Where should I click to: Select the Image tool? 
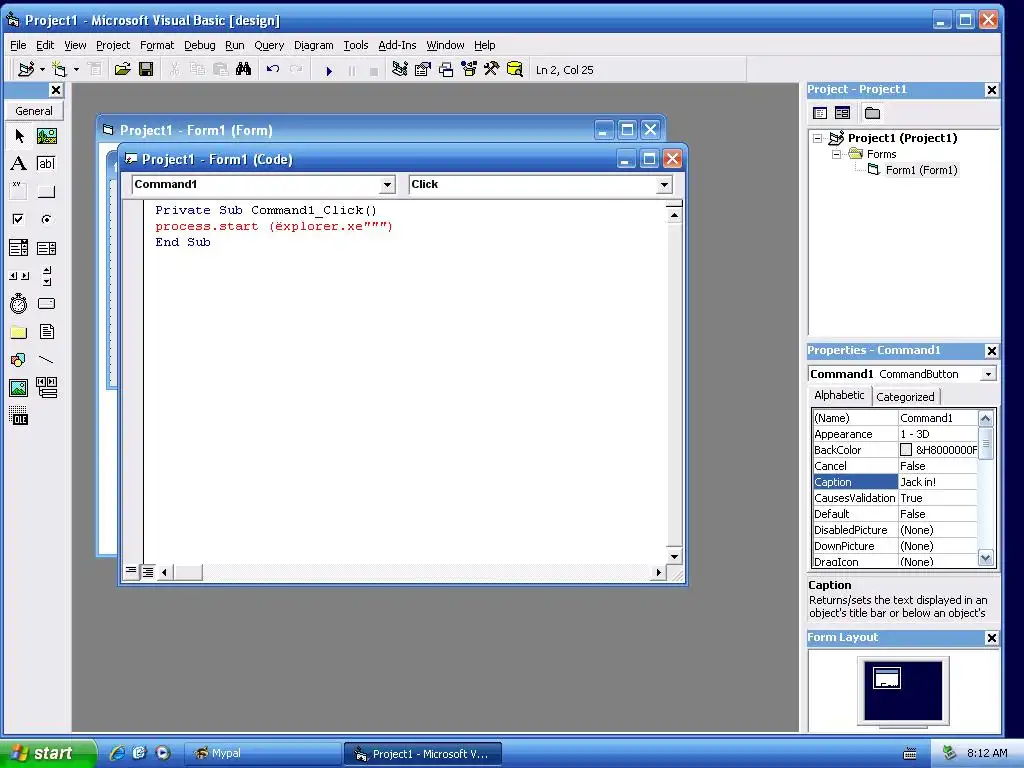19,388
